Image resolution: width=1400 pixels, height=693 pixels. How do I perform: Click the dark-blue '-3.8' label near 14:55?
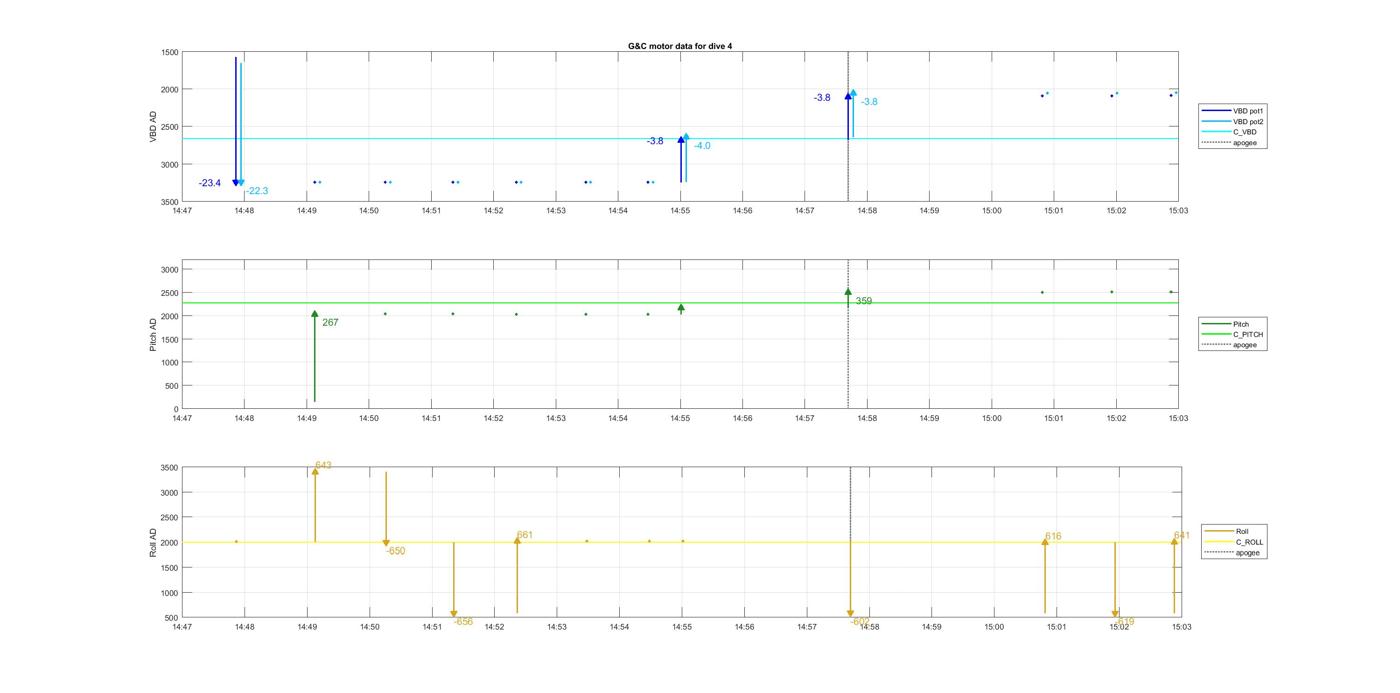pos(655,142)
